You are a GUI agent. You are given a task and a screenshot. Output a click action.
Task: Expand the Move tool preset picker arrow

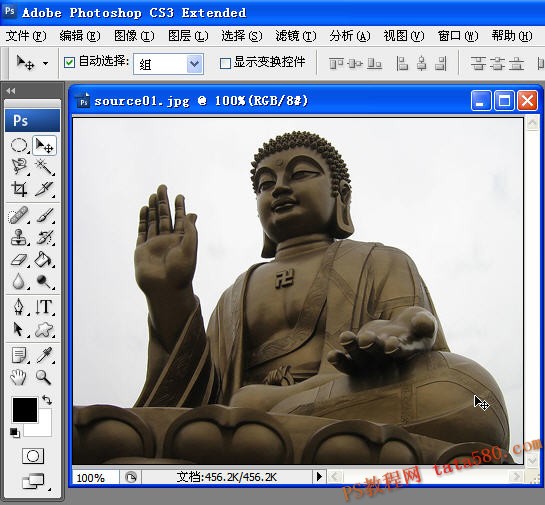point(46,64)
